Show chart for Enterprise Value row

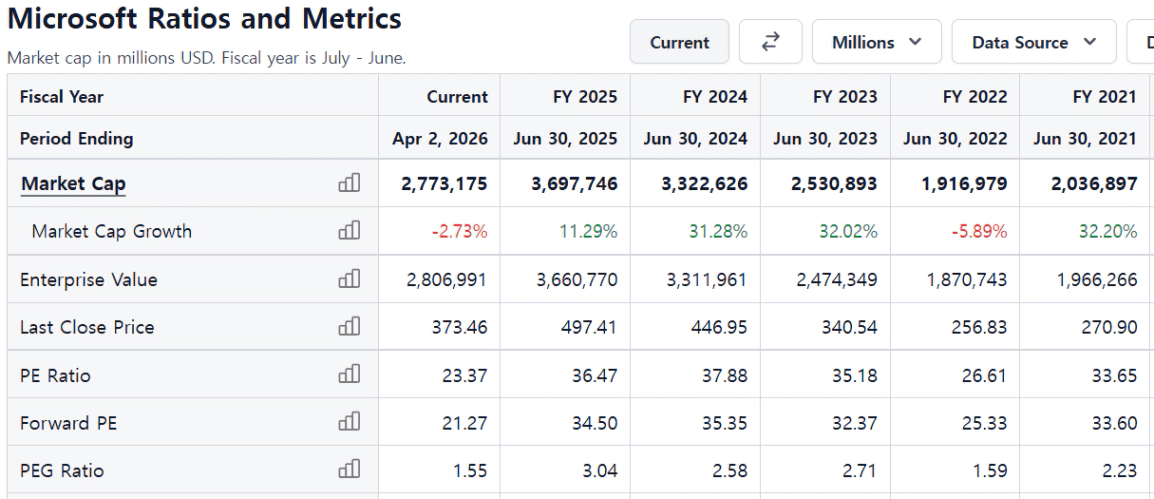(349, 280)
